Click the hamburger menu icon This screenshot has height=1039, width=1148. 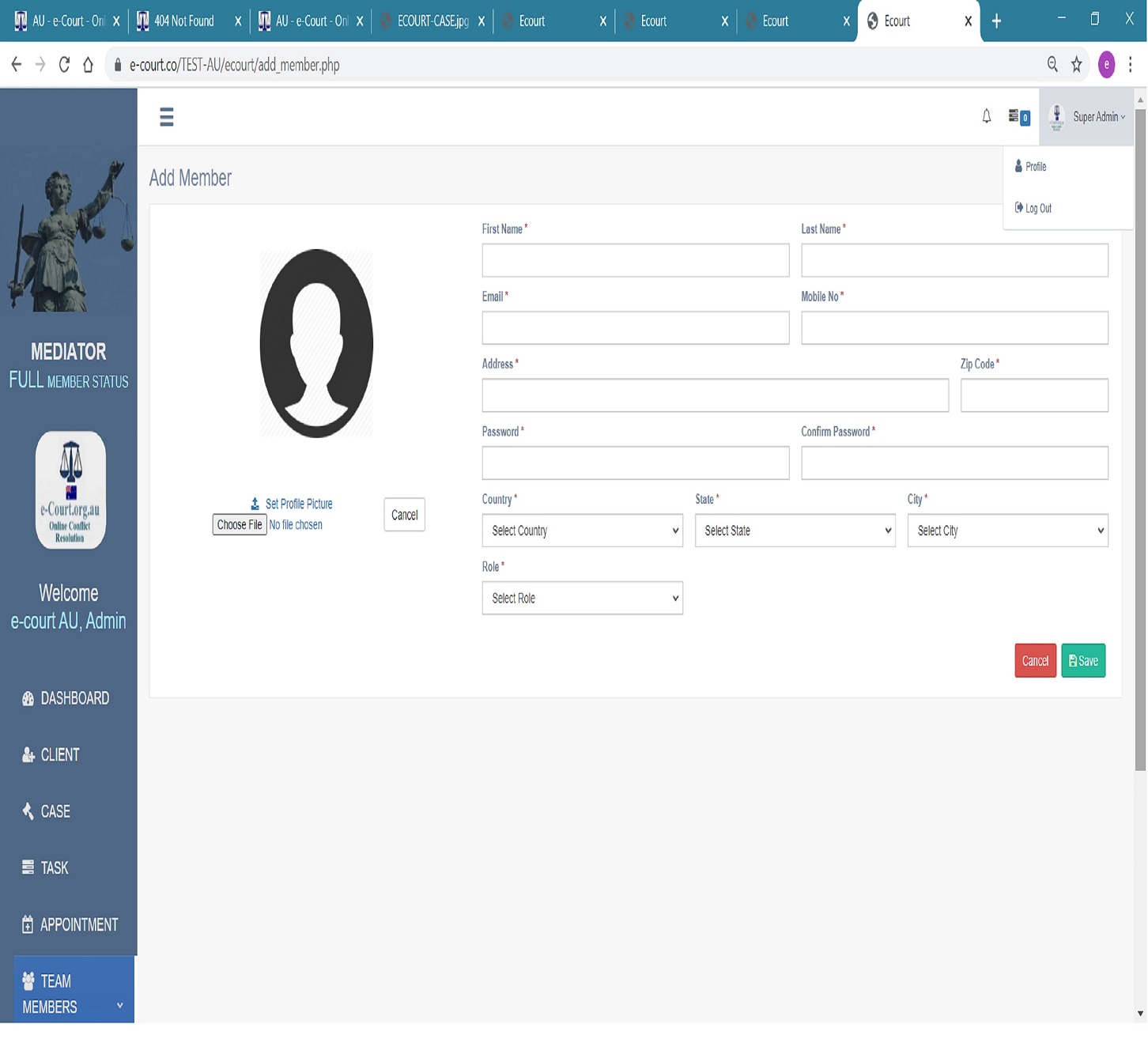coord(166,117)
